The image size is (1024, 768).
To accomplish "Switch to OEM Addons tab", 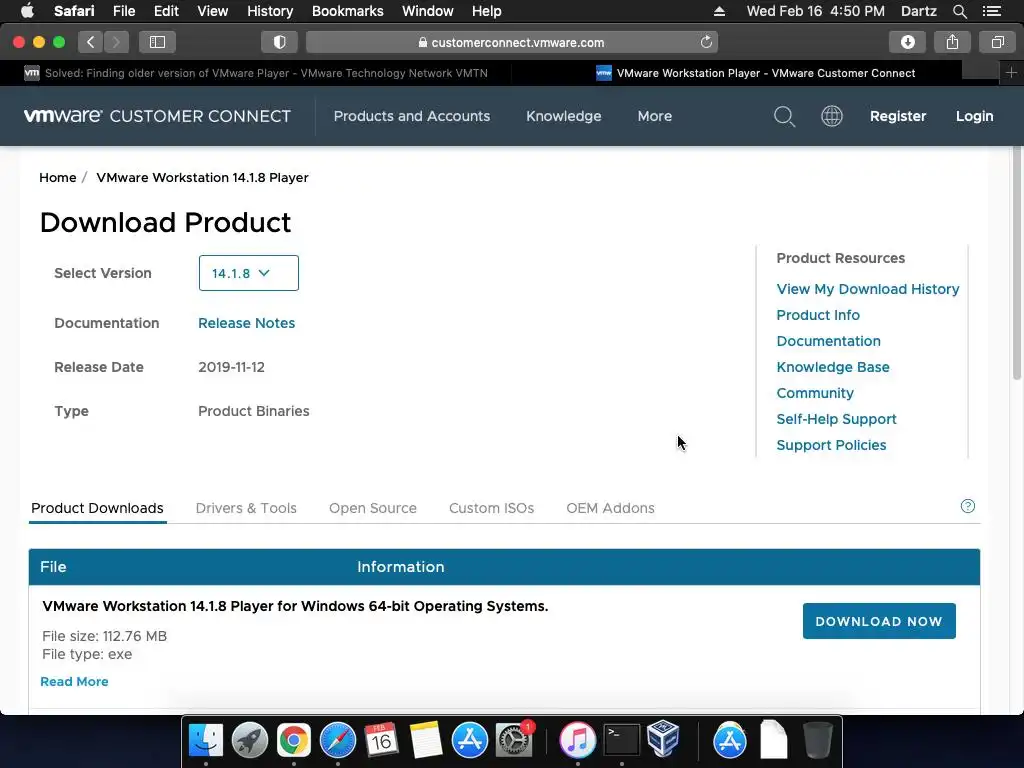I will [610, 508].
